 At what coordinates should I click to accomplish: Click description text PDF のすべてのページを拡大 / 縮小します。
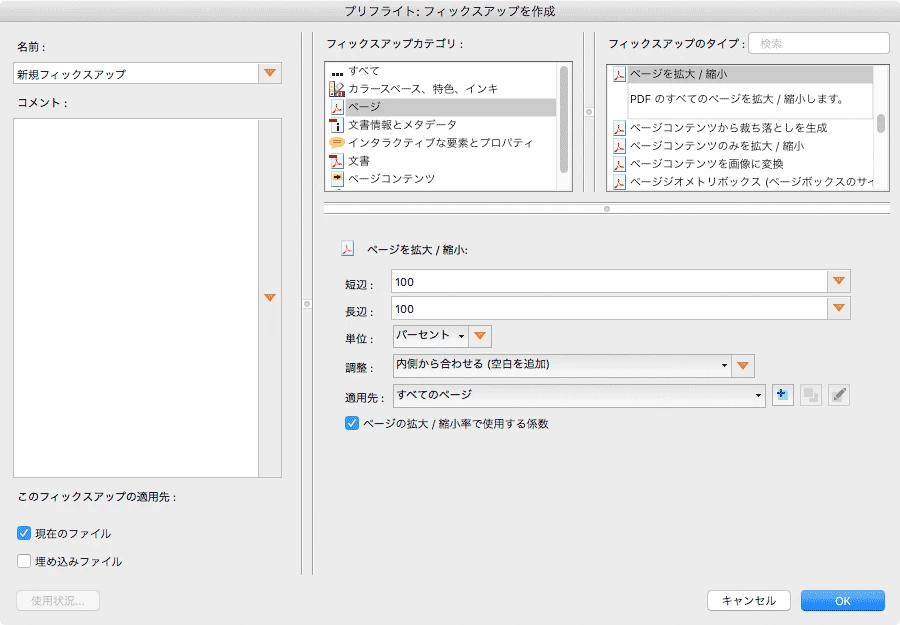737,99
